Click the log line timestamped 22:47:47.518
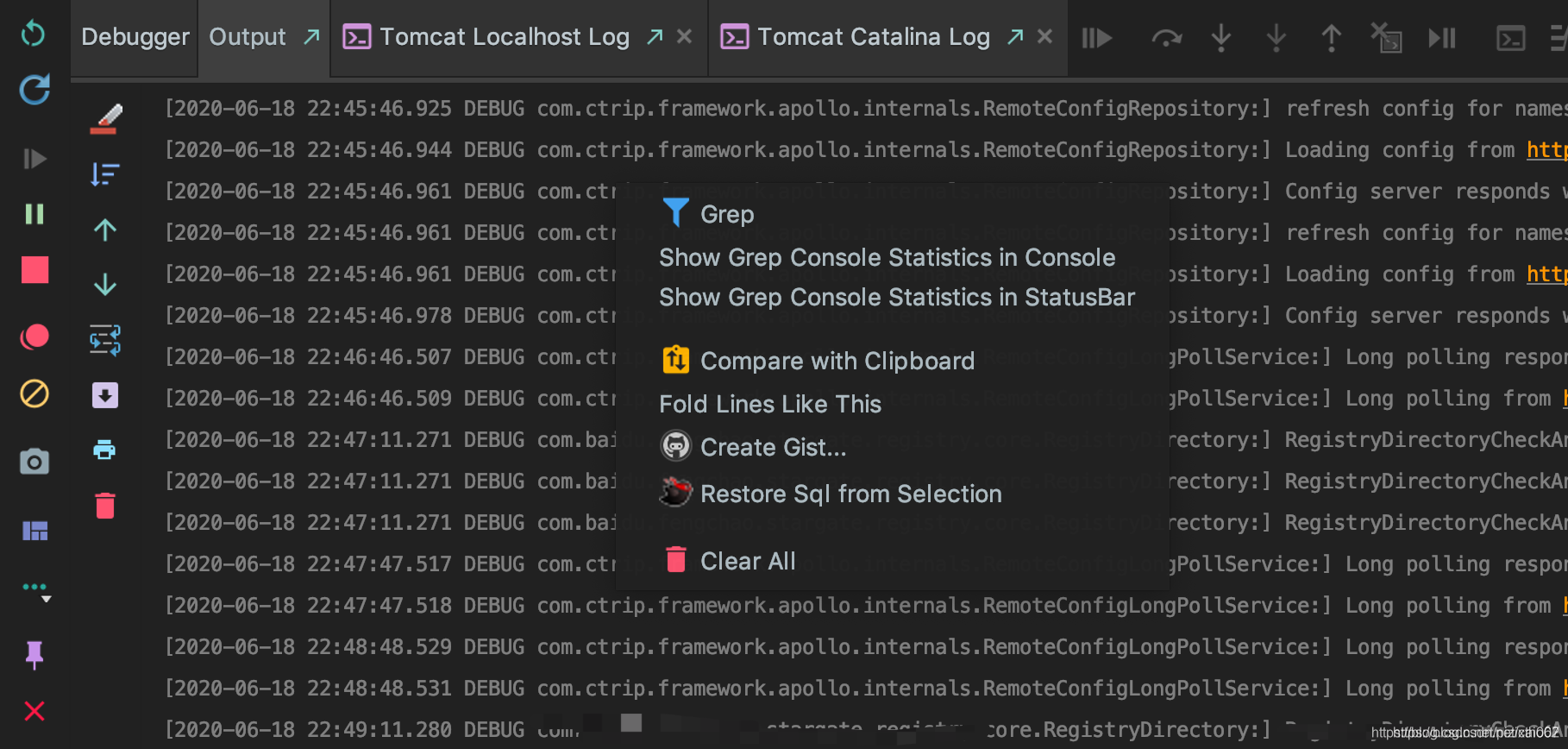 pos(866,606)
